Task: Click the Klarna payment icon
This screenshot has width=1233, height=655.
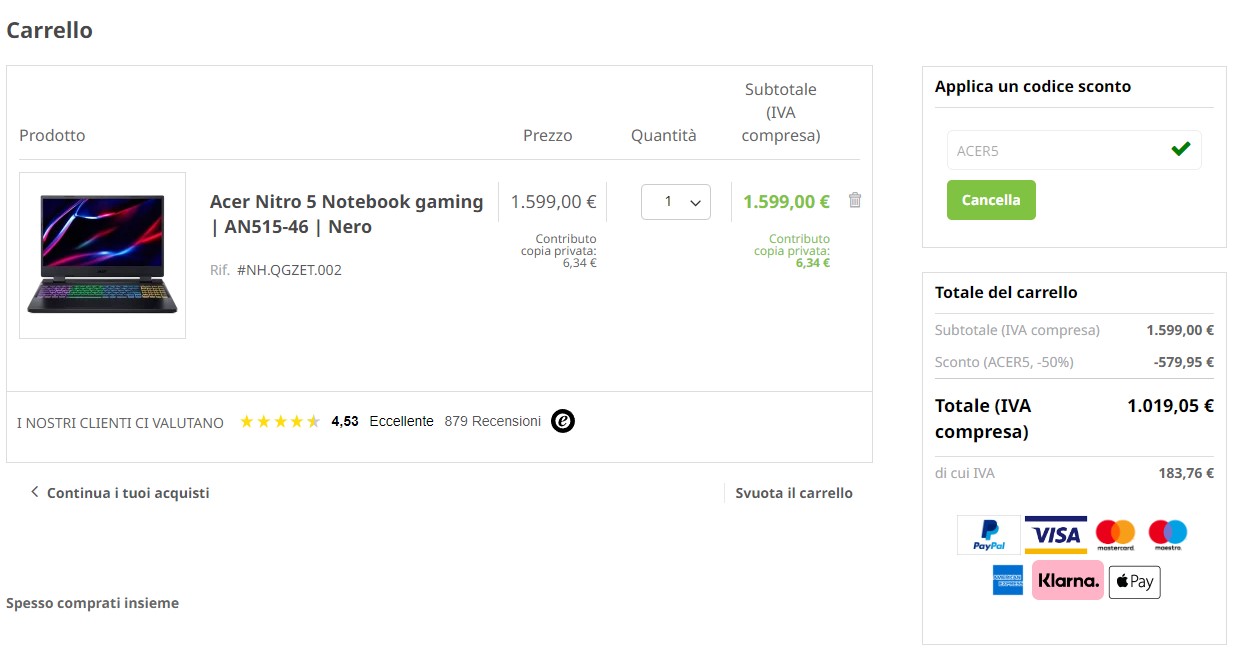Action: 1067,580
